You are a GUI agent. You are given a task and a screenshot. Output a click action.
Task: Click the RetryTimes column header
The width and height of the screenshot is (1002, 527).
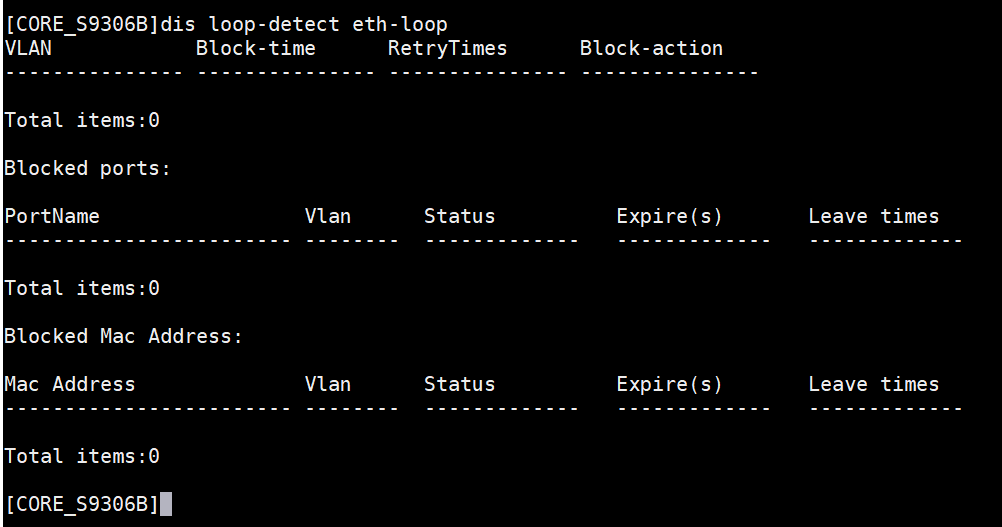click(447, 49)
